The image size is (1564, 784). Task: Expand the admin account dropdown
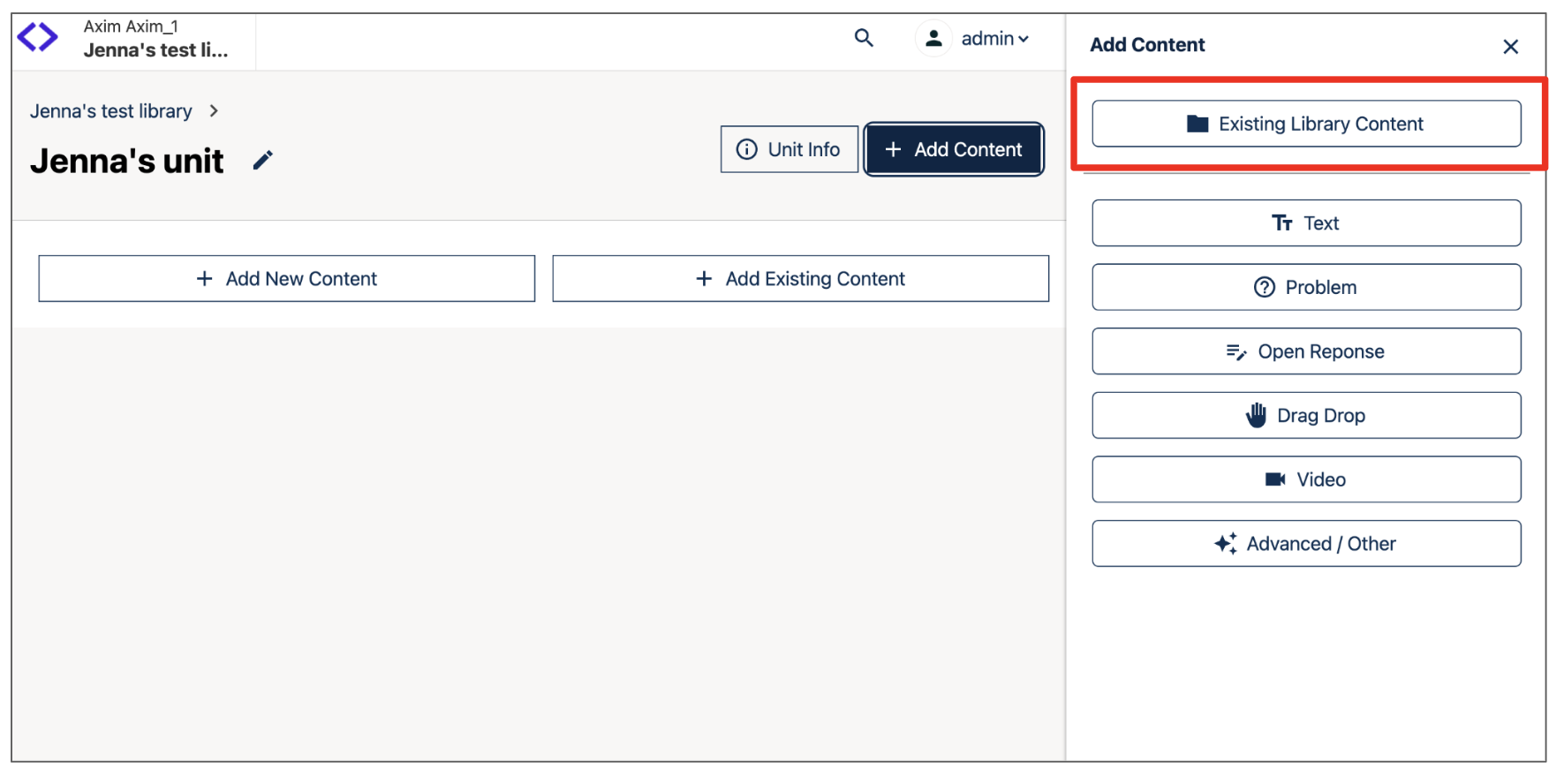pos(995,39)
